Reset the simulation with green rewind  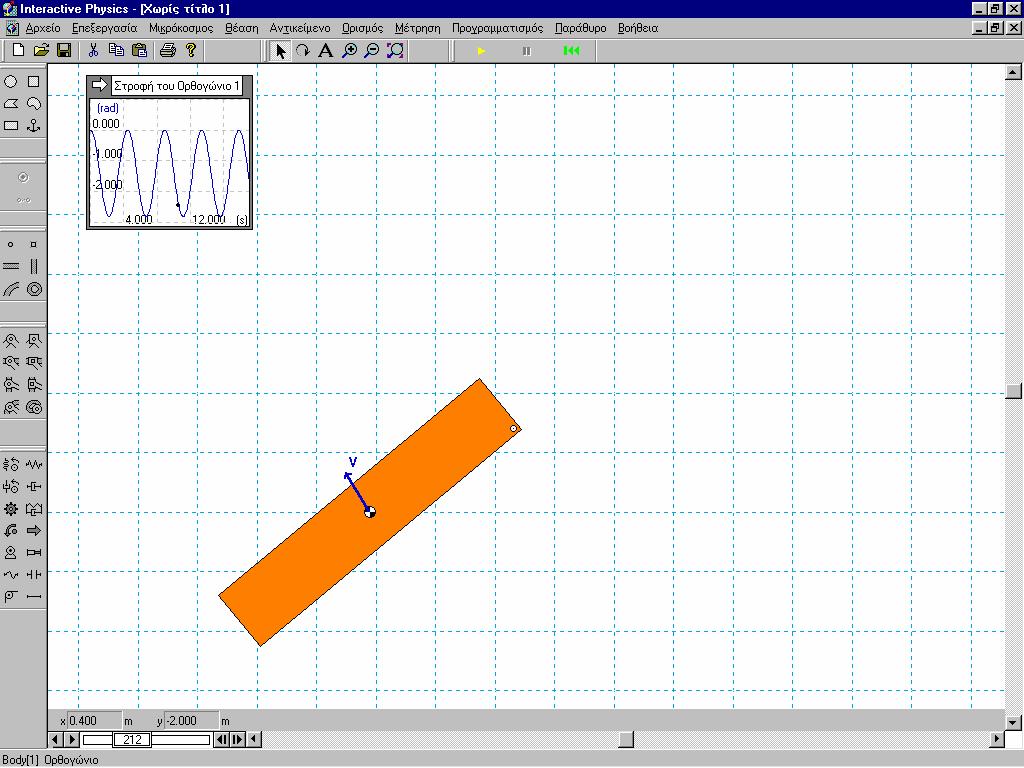(571, 51)
